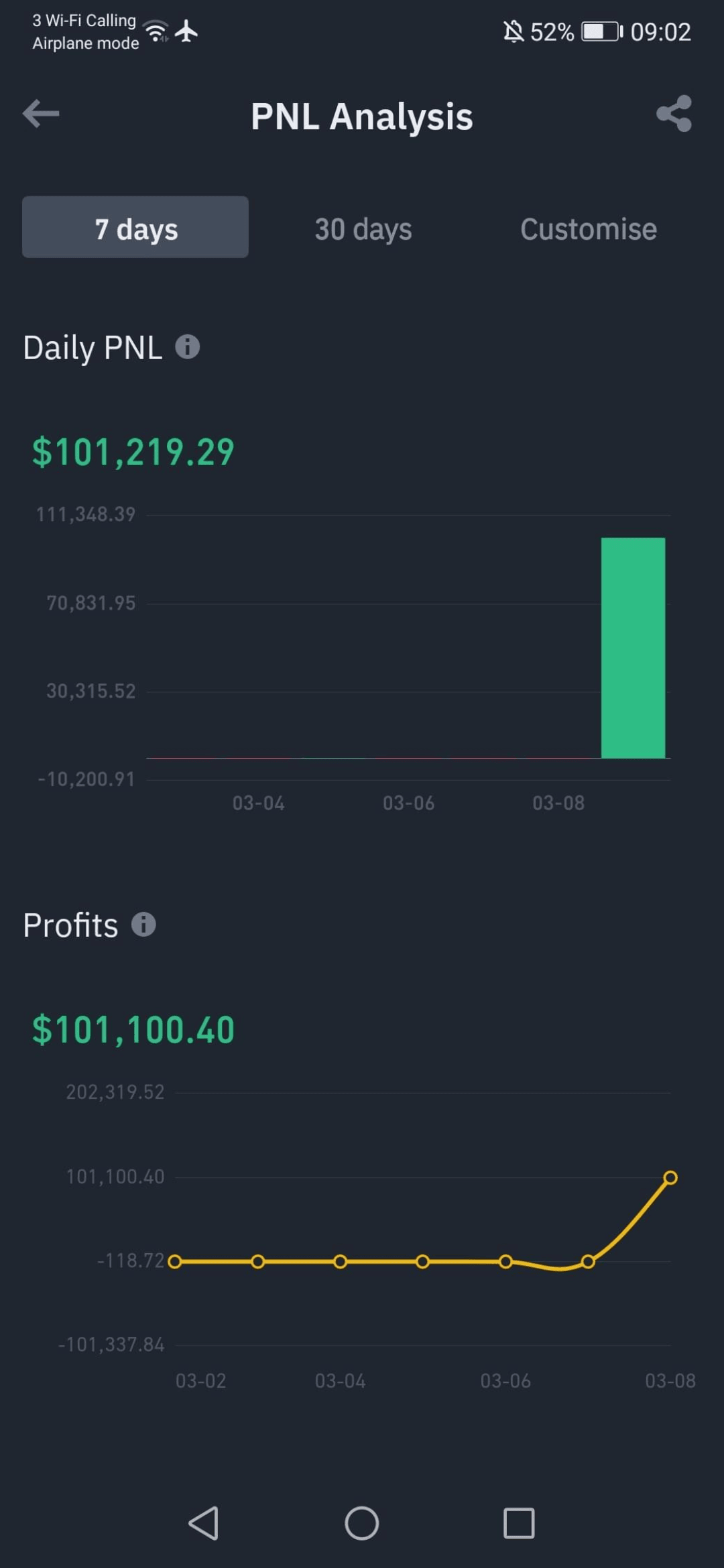Tap the back arrow icon
The height and width of the screenshot is (1568, 724).
[41, 114]
